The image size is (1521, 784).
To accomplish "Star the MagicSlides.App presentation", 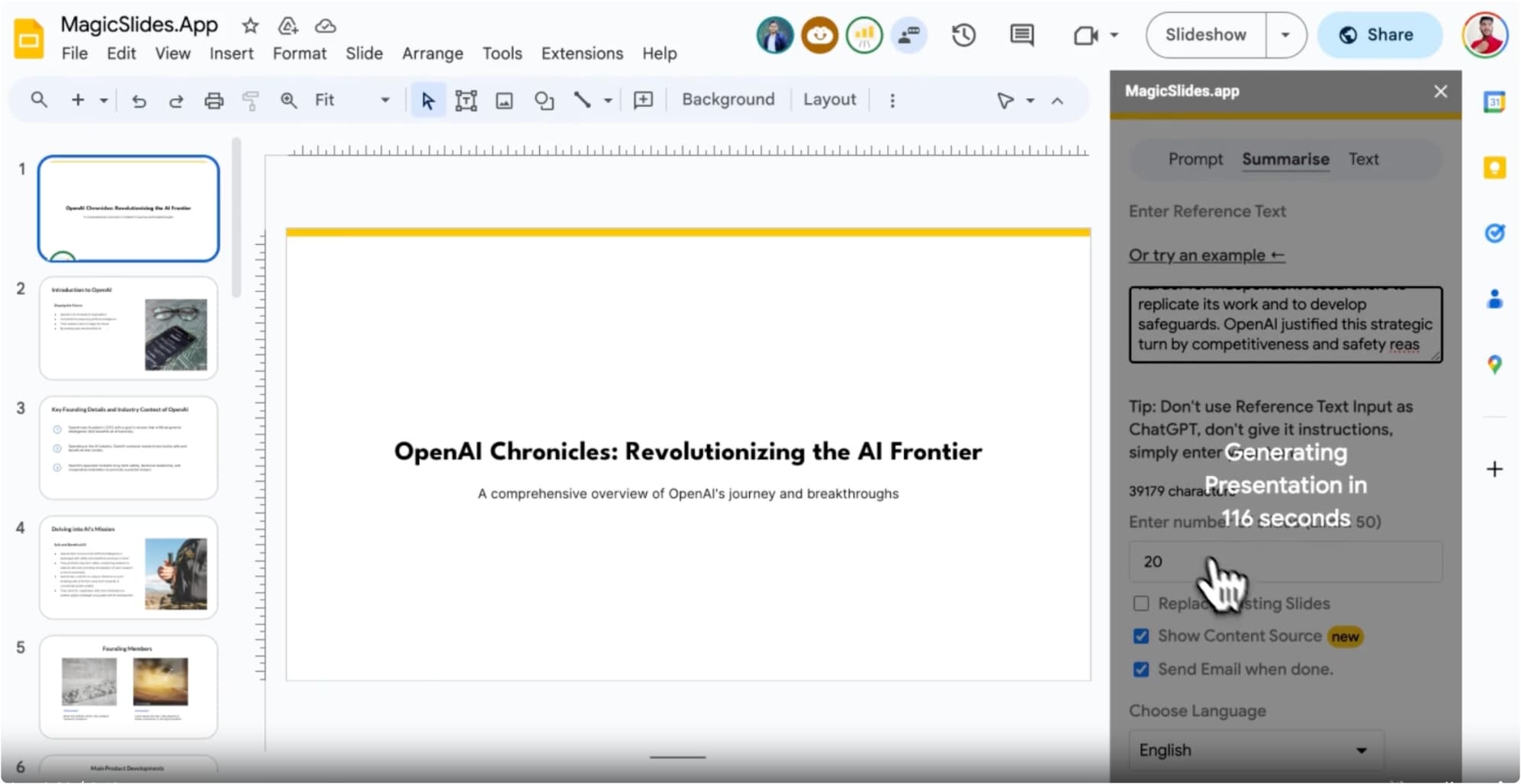I will [x=250, y=26].
